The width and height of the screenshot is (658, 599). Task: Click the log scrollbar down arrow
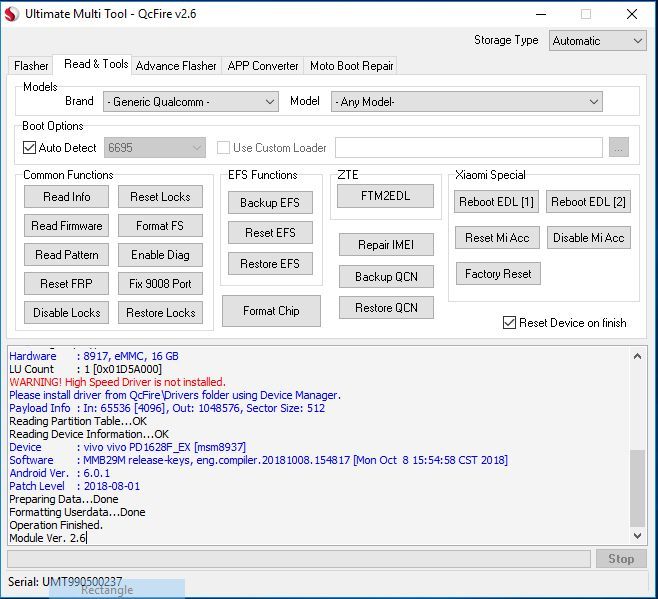637,536
